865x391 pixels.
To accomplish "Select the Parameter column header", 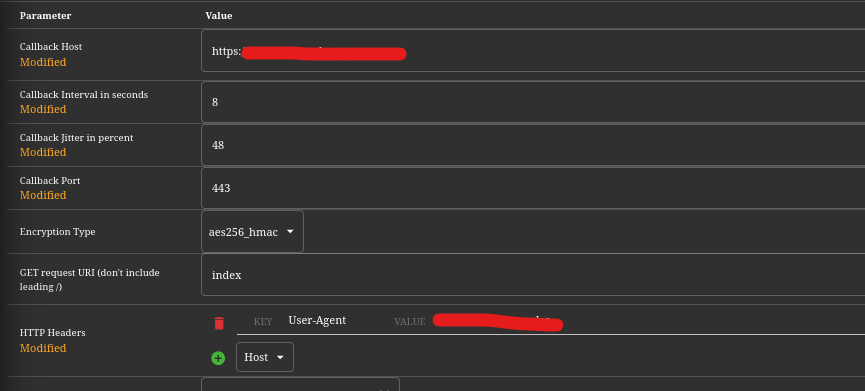I will [x=45, y=15].
